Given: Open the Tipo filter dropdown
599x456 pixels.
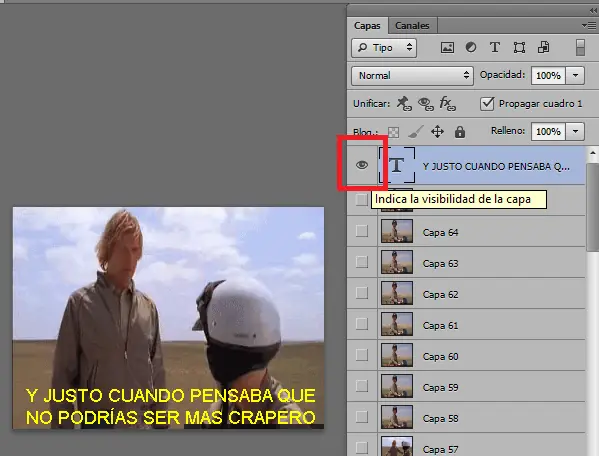Looking at the screenshot, I should point(384,47).
